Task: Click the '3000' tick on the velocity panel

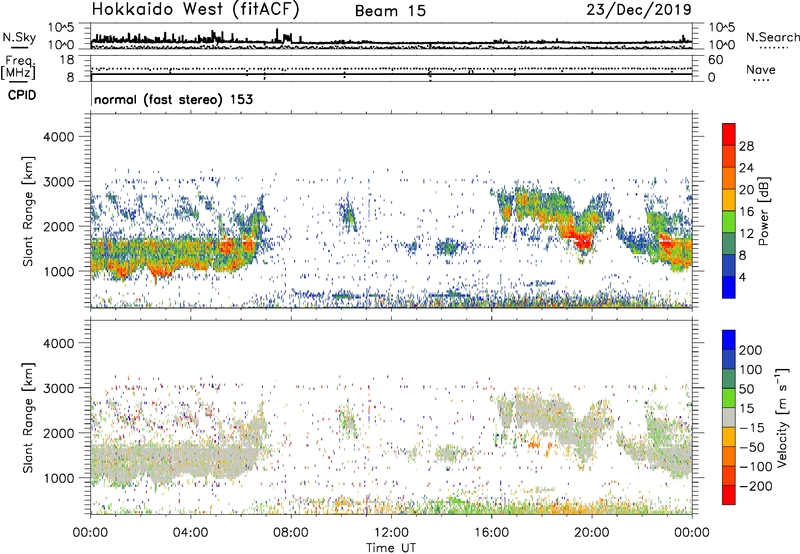Action: click(58, 388)
